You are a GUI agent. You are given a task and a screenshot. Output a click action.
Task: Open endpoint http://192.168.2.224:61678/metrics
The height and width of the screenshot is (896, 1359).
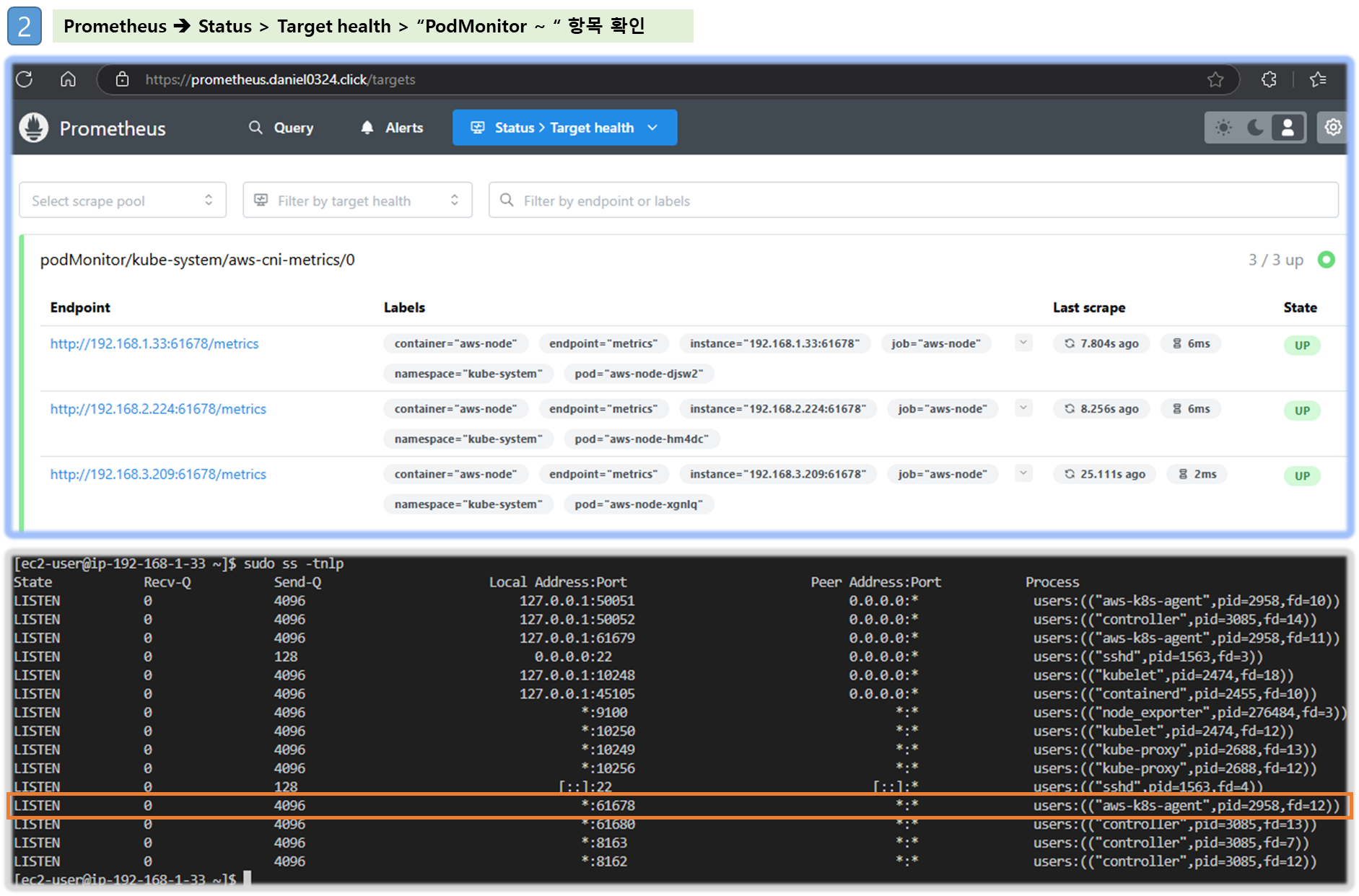point(158,409)
